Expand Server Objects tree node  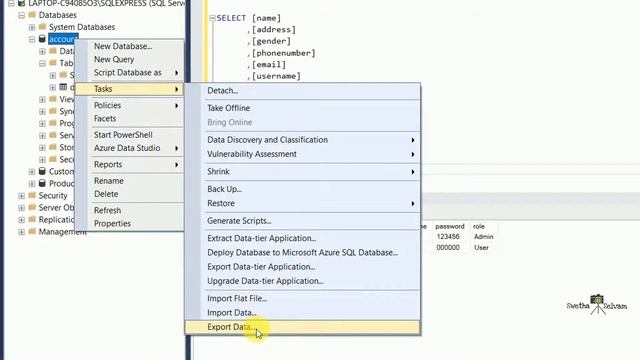(22, 208)
